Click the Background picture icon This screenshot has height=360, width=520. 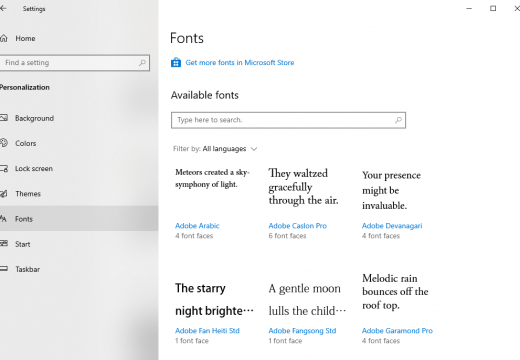[4, 118]
